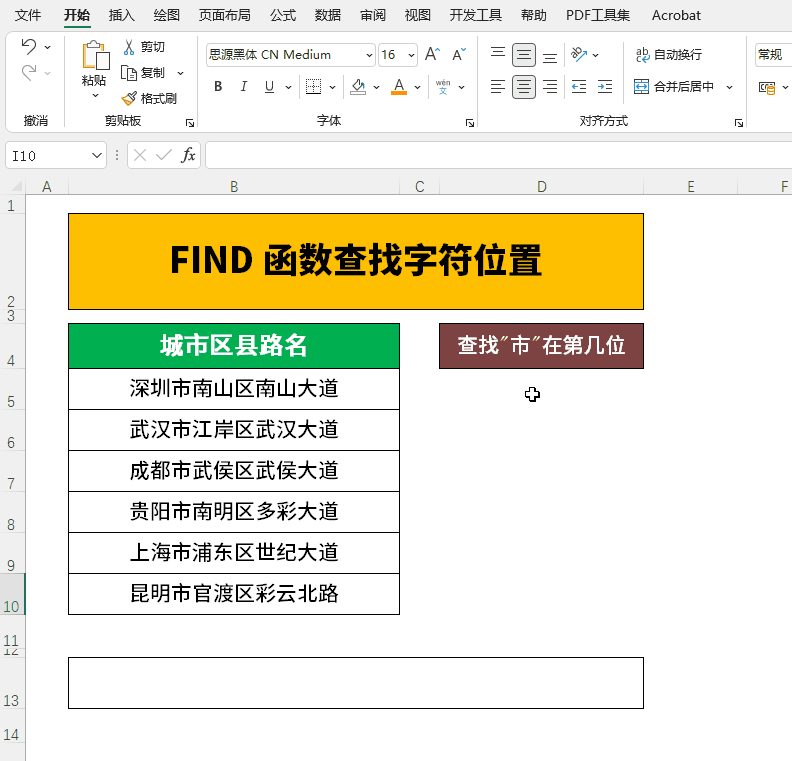Image resolution: width=792 pixels, height=761 pixels.
Task: Click the Undo arrow icon
Action: coord(29,46)
